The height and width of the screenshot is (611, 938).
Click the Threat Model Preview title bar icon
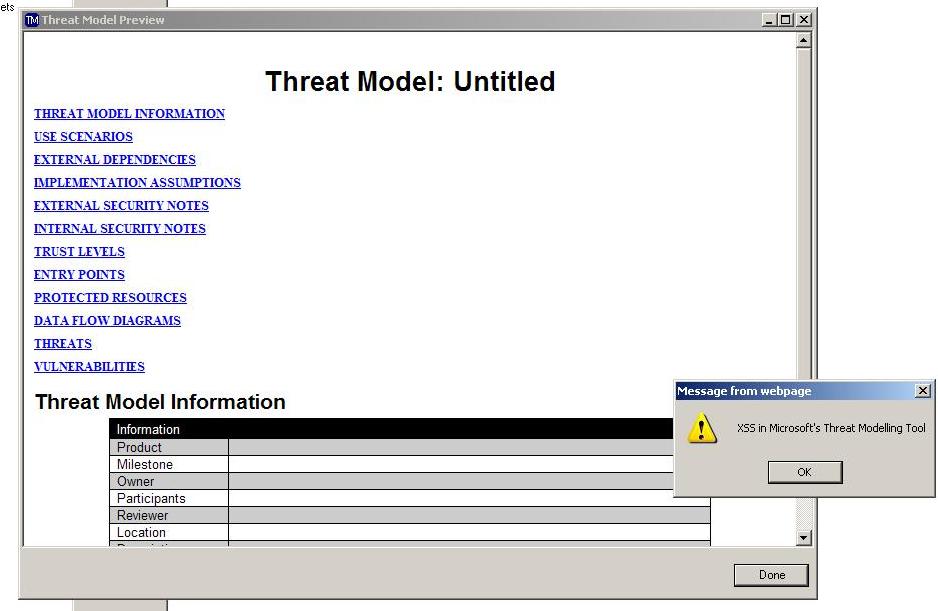32,20
